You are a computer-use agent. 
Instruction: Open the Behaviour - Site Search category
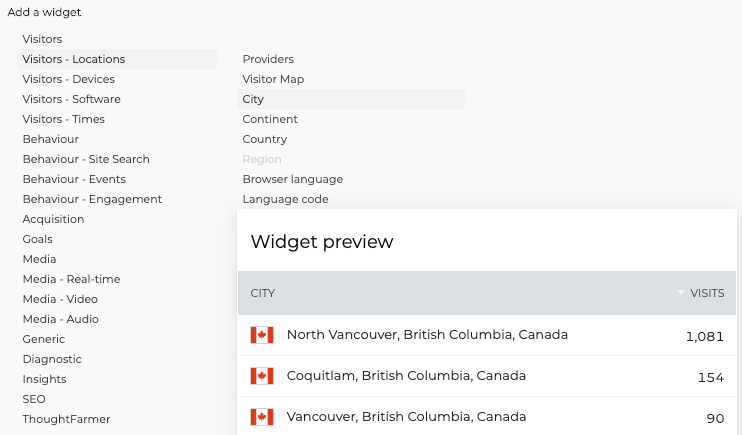tap(86, 159)
